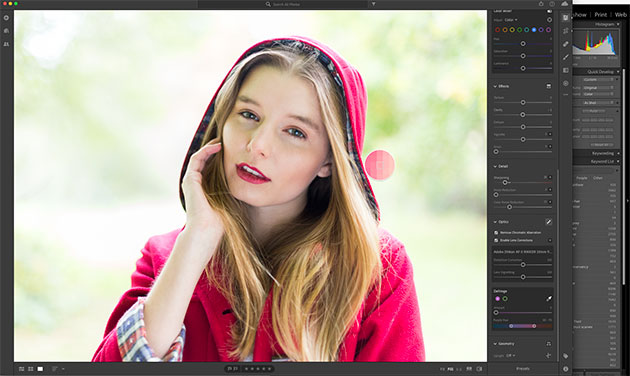
Task: Open the Edit panel icon
Action: tap(566, 18)
